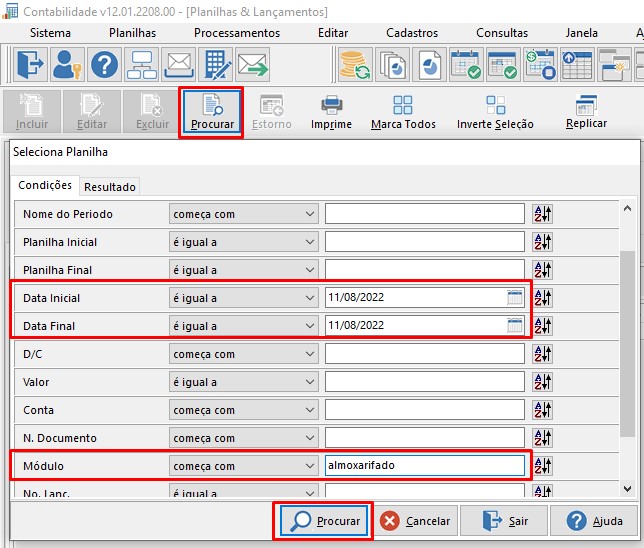The height and width of the screenshot is (548, 644).
Task: Open the Cadastros menu
Action: [x=412, y=33]
